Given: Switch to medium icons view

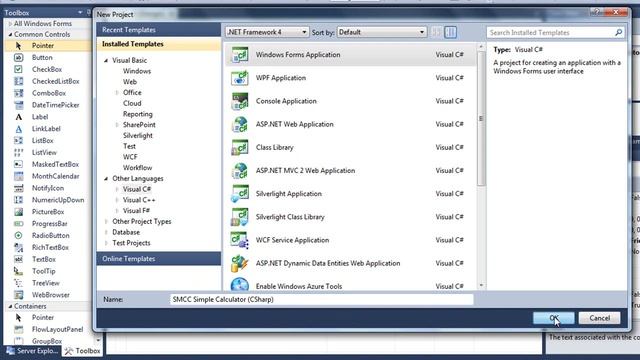Looking at the screenshot, I should (x=450, y=32).
